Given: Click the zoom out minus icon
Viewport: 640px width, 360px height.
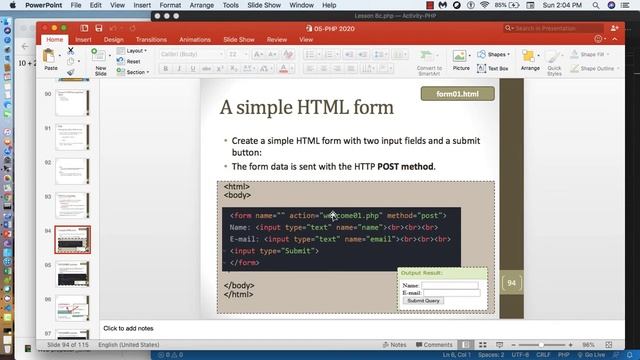Looking at the screenshot, I should click(513, 345).
